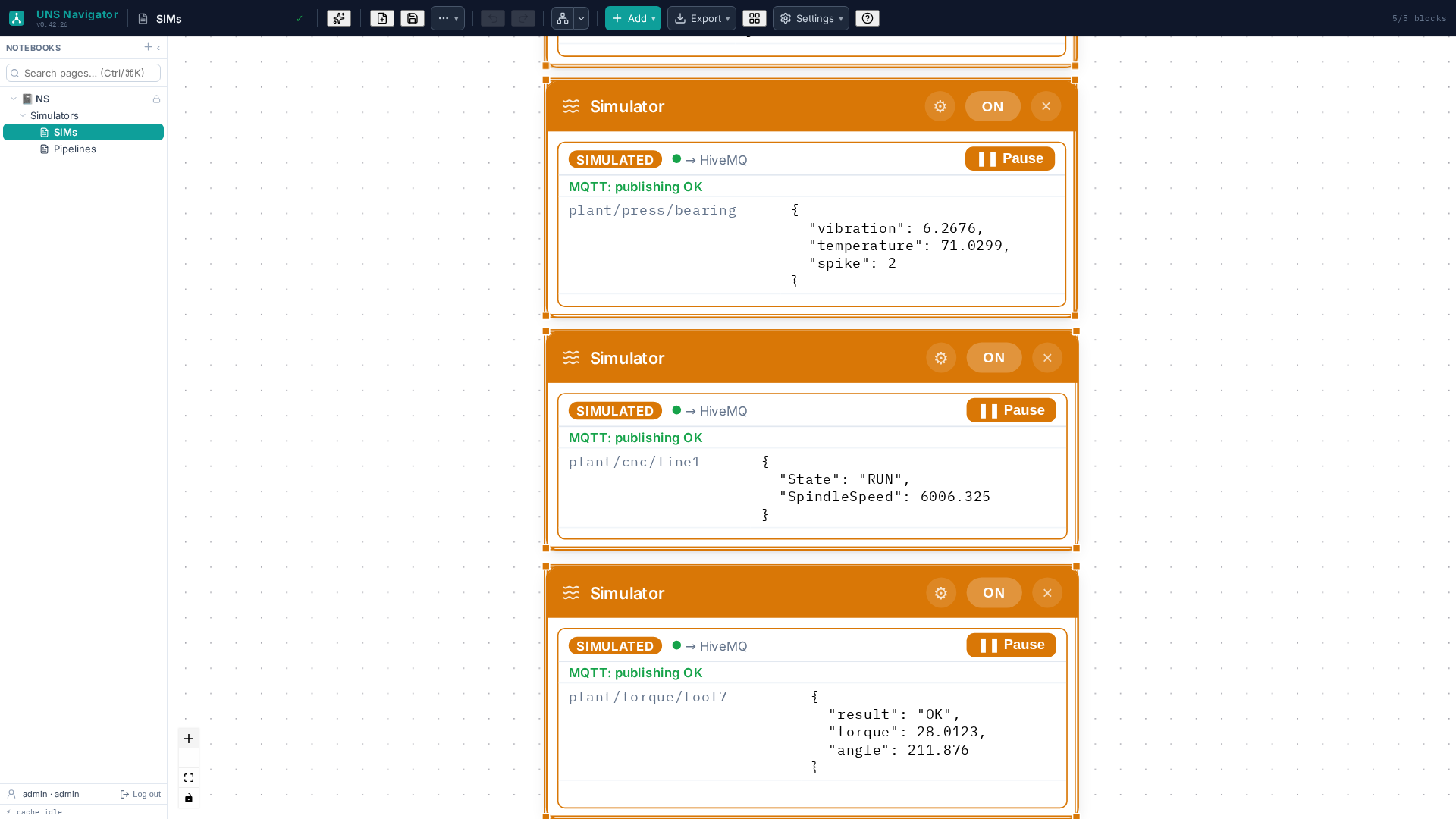Image resolution: width=1456 pixels, height=819 pixels.
Task: Open the layout options chevron dropdown
Action: (582, 18)
